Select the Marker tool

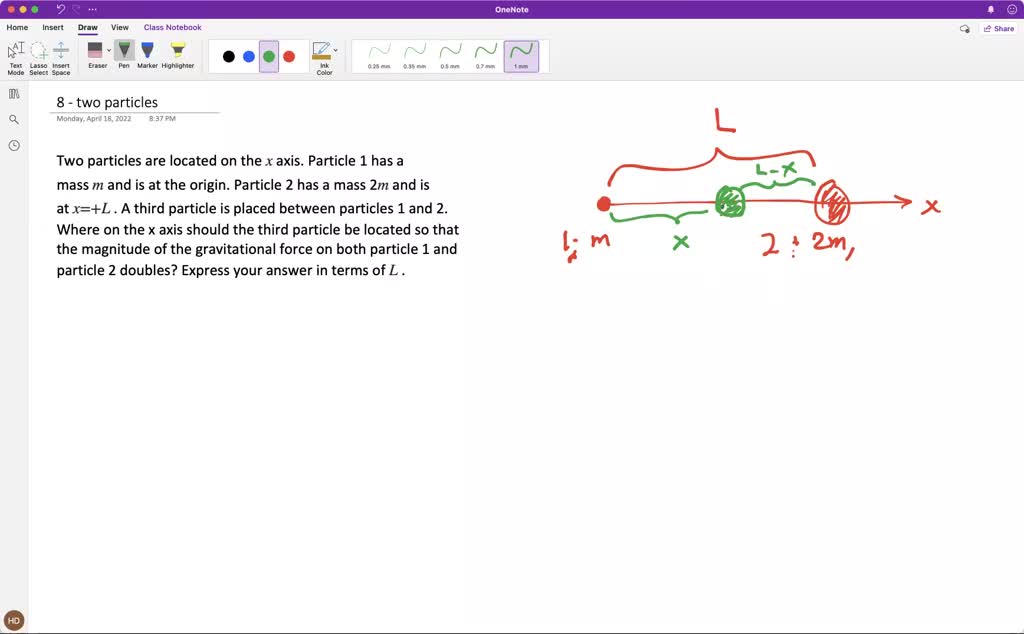click(x=147, y=50)
